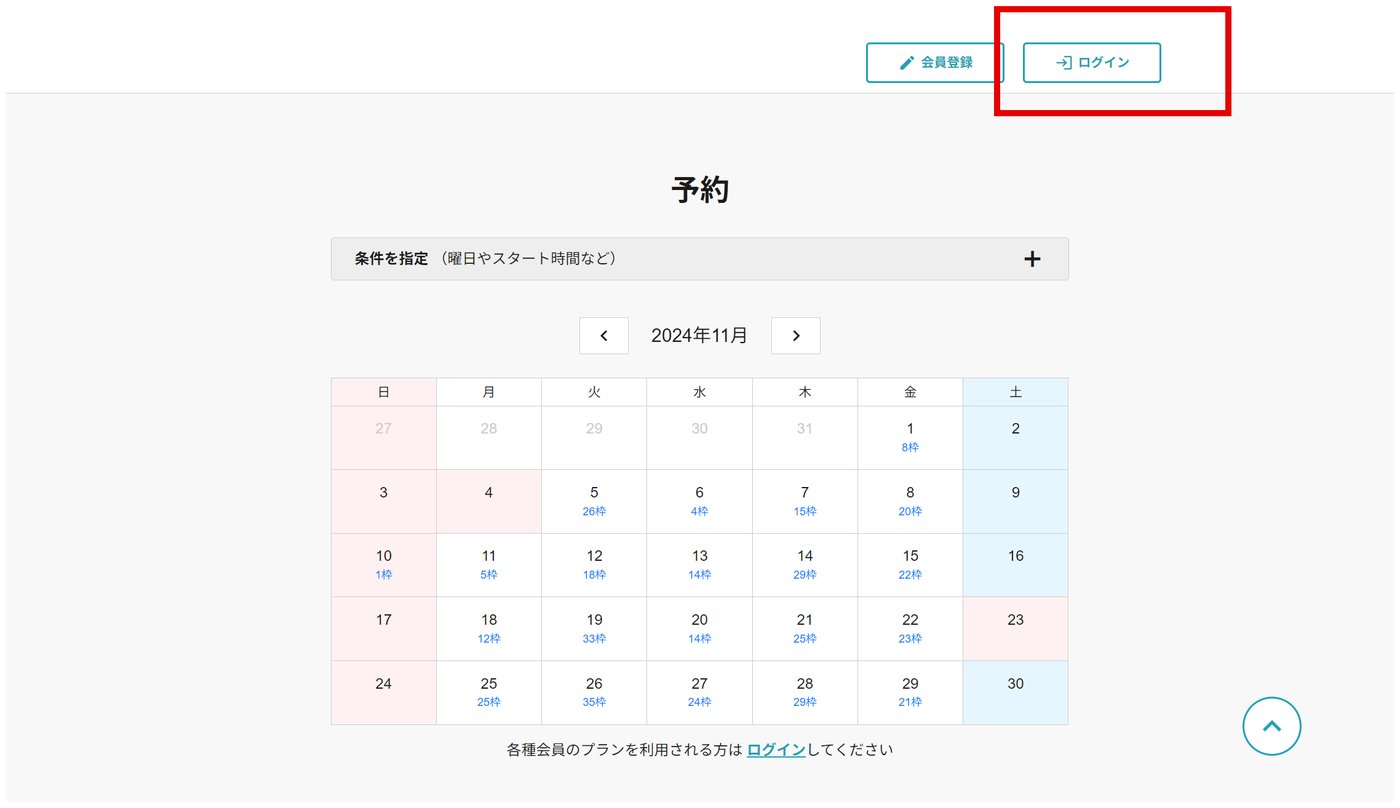
Task: Select November 20 date cell
Action: 699,629
